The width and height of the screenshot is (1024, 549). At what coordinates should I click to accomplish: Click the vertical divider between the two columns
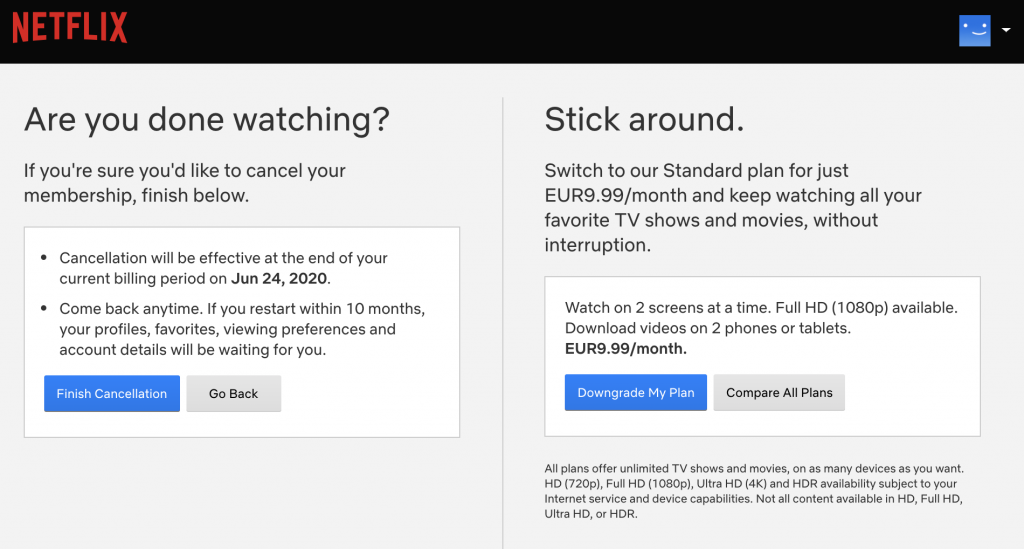(x=503, y=323)
